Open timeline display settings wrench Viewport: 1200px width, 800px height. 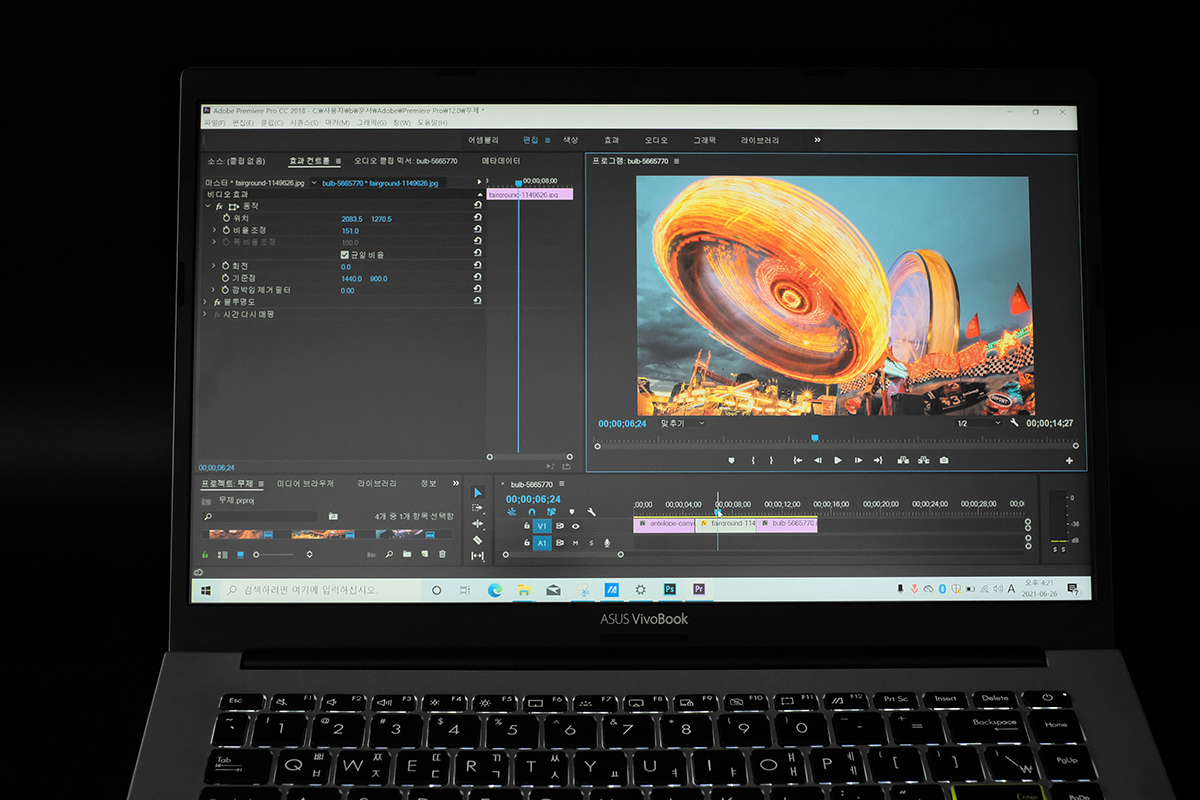[592, 512]
